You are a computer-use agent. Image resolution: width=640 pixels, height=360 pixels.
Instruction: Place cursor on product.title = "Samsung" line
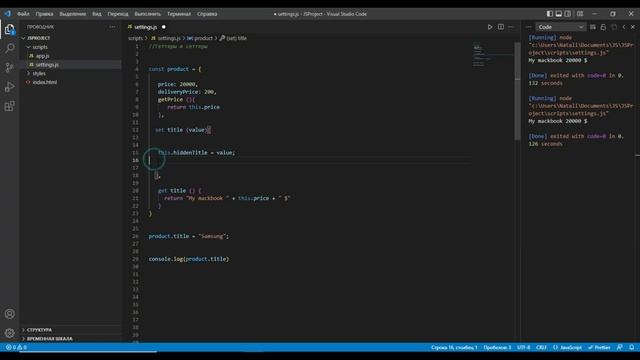tap(189, 236)
